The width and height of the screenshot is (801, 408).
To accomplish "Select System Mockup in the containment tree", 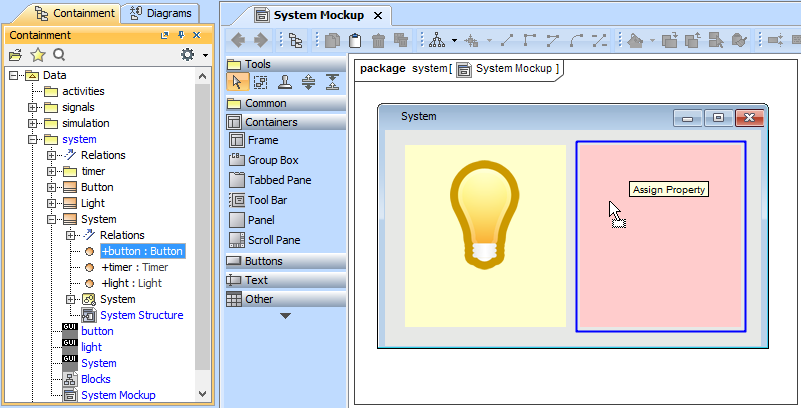I will click(x=109, y=395).
